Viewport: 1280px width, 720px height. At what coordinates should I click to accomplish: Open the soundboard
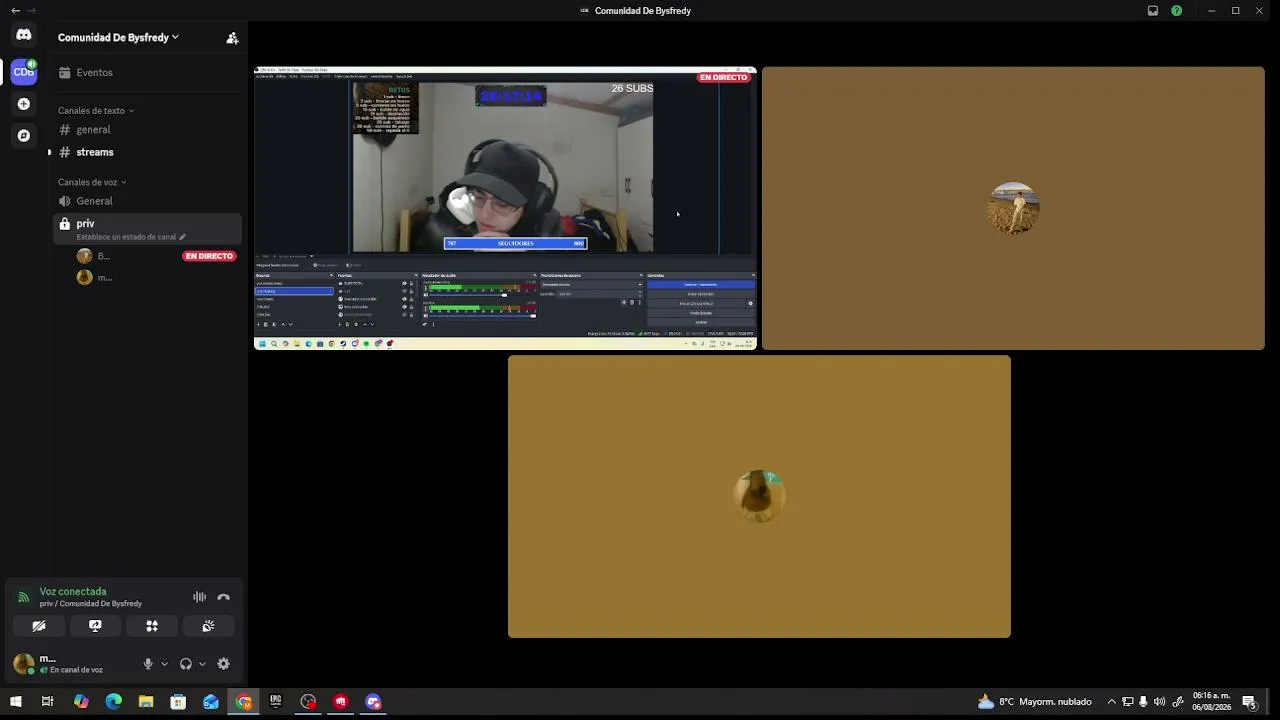(x=208, y=626)
